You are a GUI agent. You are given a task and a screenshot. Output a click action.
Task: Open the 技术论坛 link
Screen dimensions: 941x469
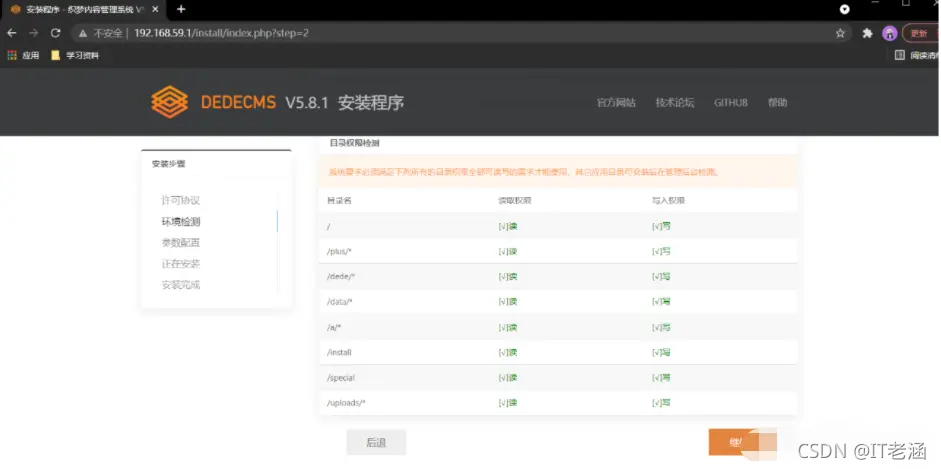point(675,103)
